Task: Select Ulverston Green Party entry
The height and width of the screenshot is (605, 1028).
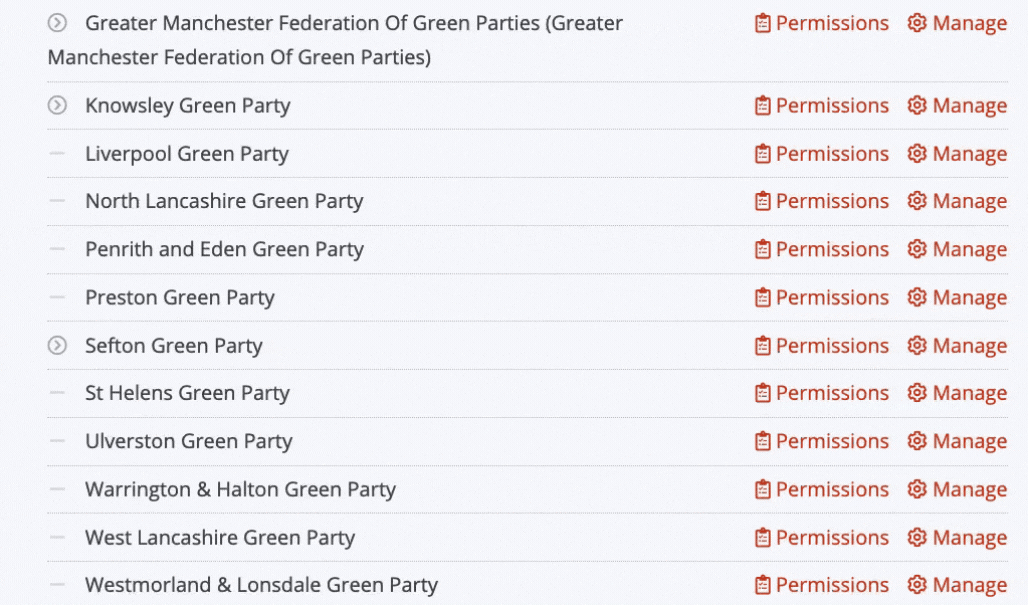Action: pos(189,441)
